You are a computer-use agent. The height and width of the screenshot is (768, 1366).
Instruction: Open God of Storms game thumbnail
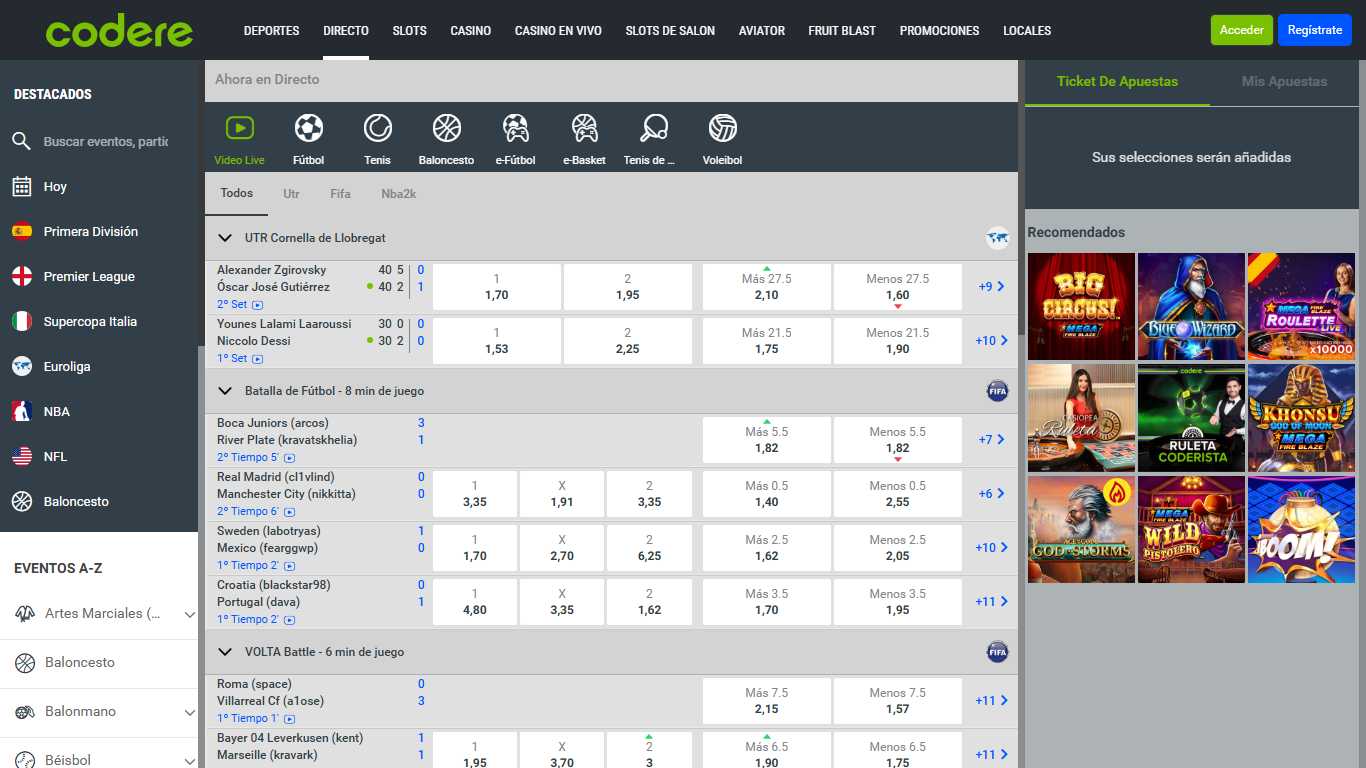pos(1081,529)
